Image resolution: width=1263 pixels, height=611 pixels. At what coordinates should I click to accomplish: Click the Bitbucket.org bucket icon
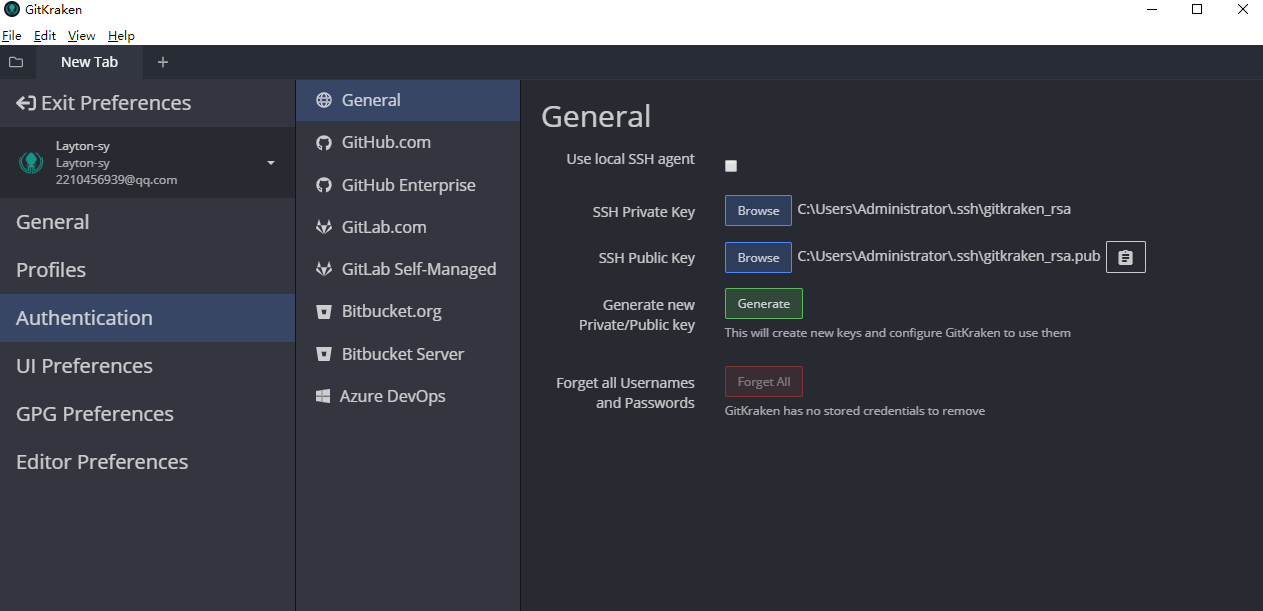(324, 312)
